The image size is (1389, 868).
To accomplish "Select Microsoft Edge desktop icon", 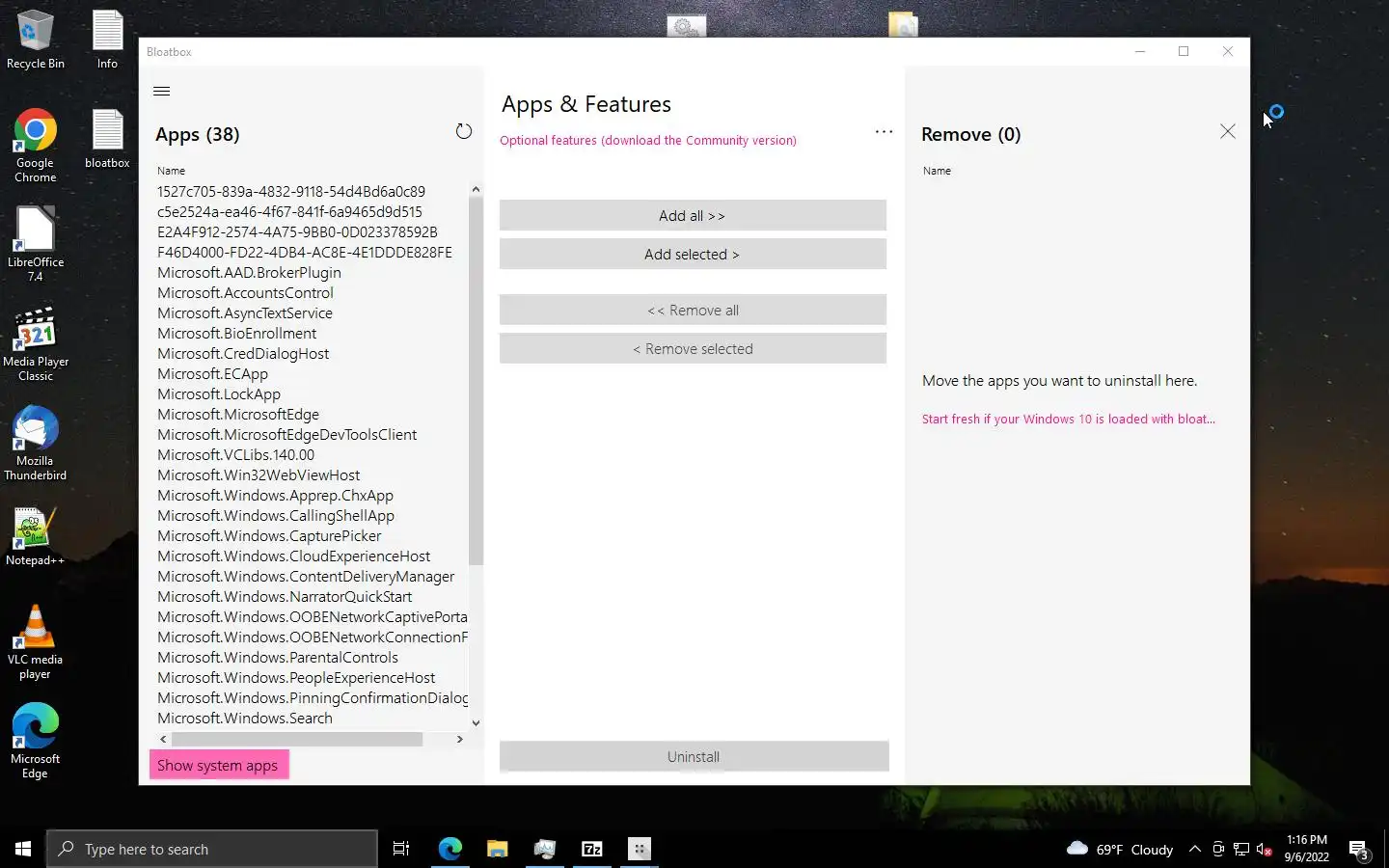I will [x=35, y=742].
